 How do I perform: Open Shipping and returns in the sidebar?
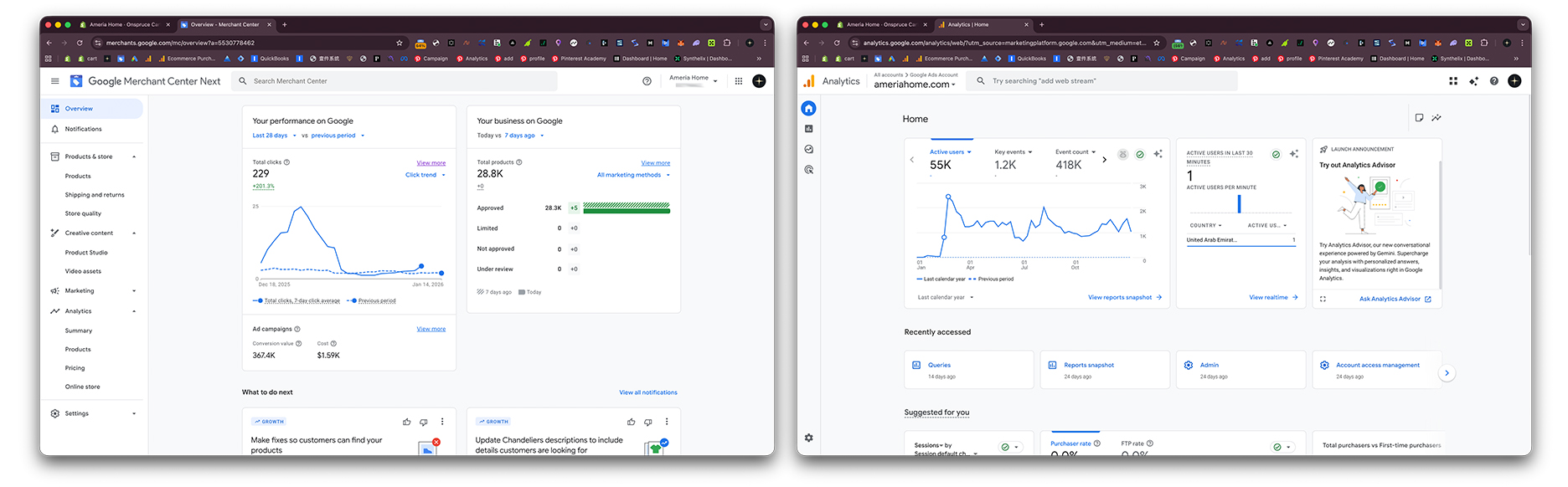95,195
